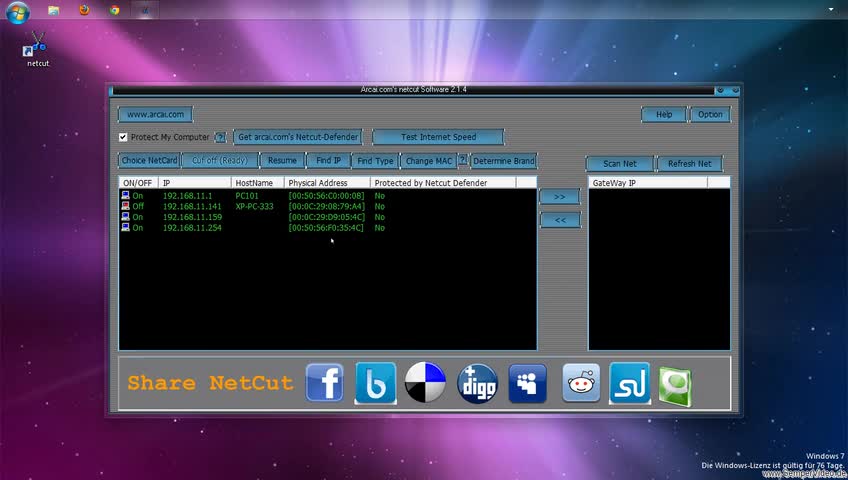The image size is (848, 480).
Task: Select IP 192.168.11.254 in list
Action: click(x=192, y=228)
